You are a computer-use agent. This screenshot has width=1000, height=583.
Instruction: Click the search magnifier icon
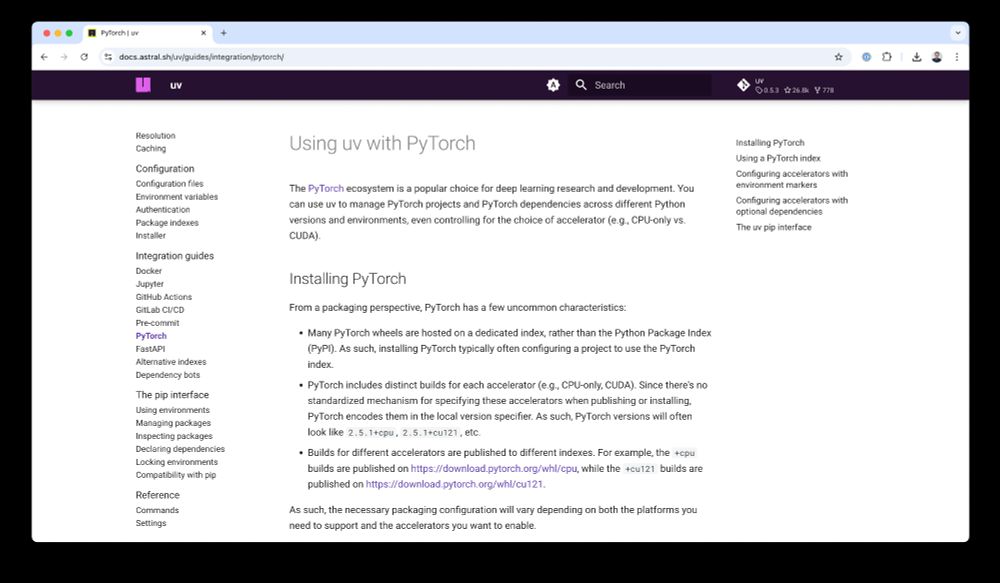point(580,85)
